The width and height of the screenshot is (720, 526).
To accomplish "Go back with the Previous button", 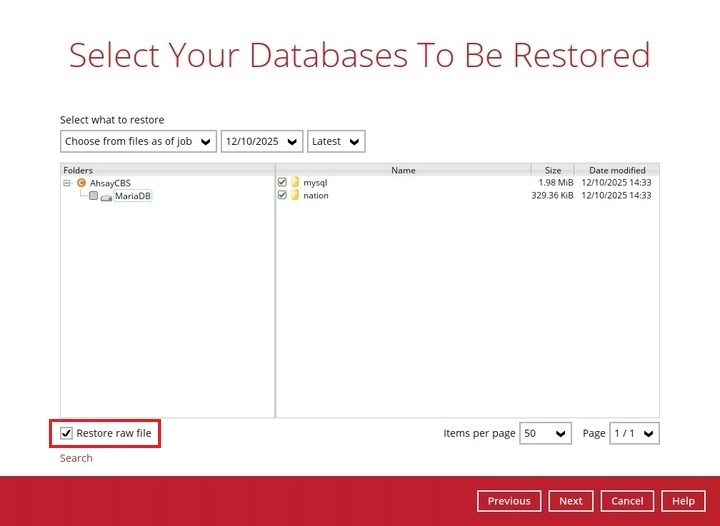I will tap(509, 501).
